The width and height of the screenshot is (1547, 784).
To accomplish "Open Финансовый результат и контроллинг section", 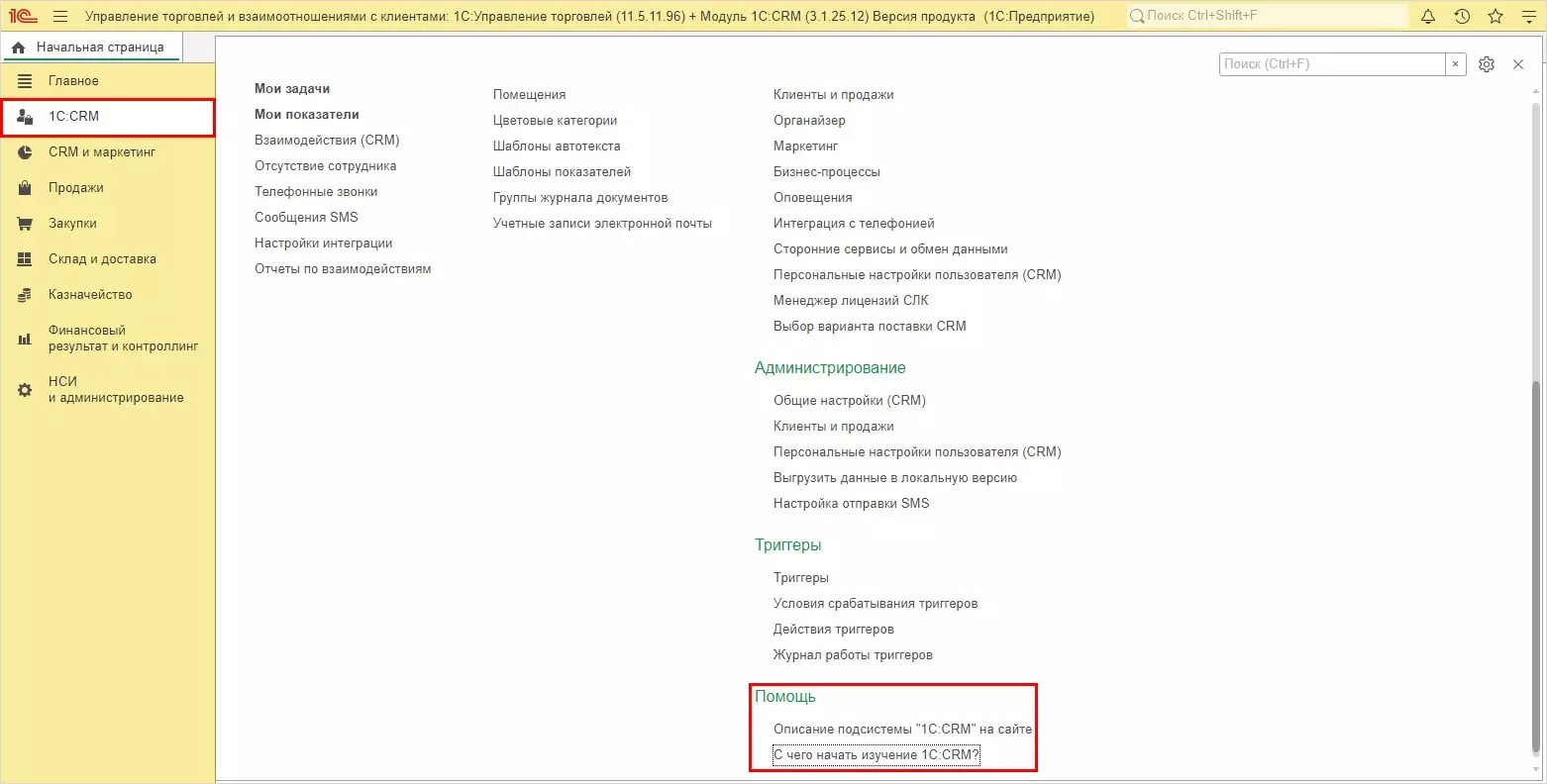I will coord(108,339).
